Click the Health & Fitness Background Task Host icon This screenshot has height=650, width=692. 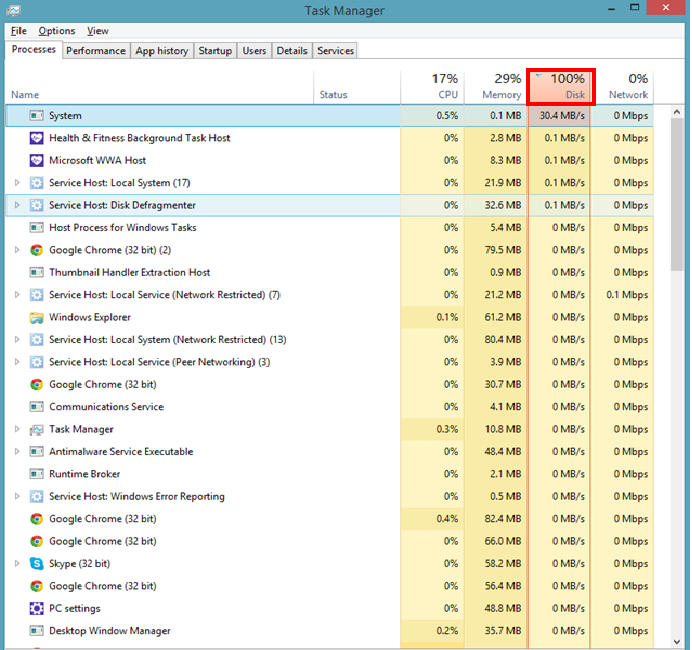point(36,138)
